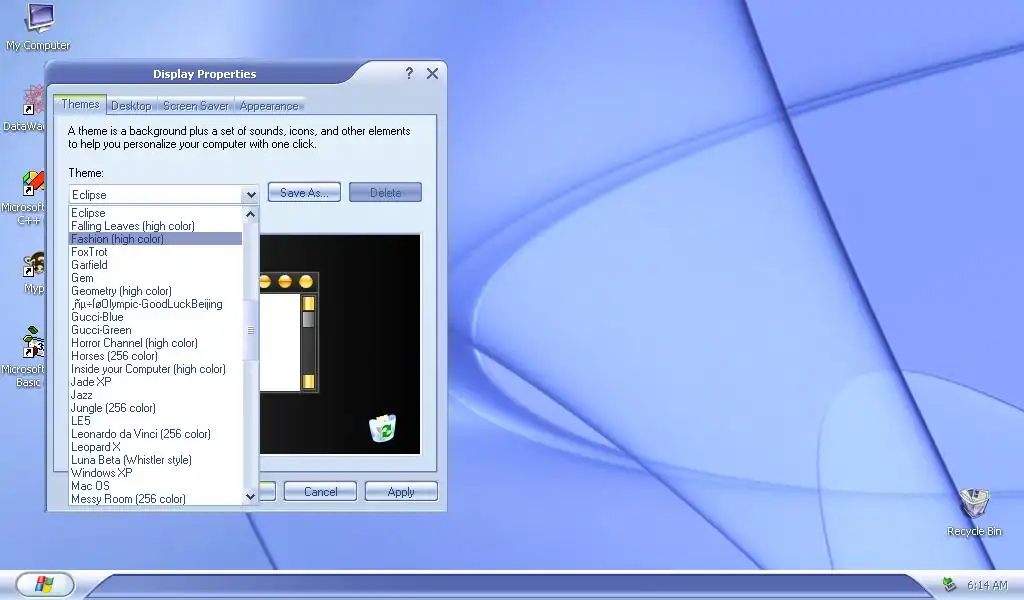Select Eclipse in the theme list

coord(155,213)
